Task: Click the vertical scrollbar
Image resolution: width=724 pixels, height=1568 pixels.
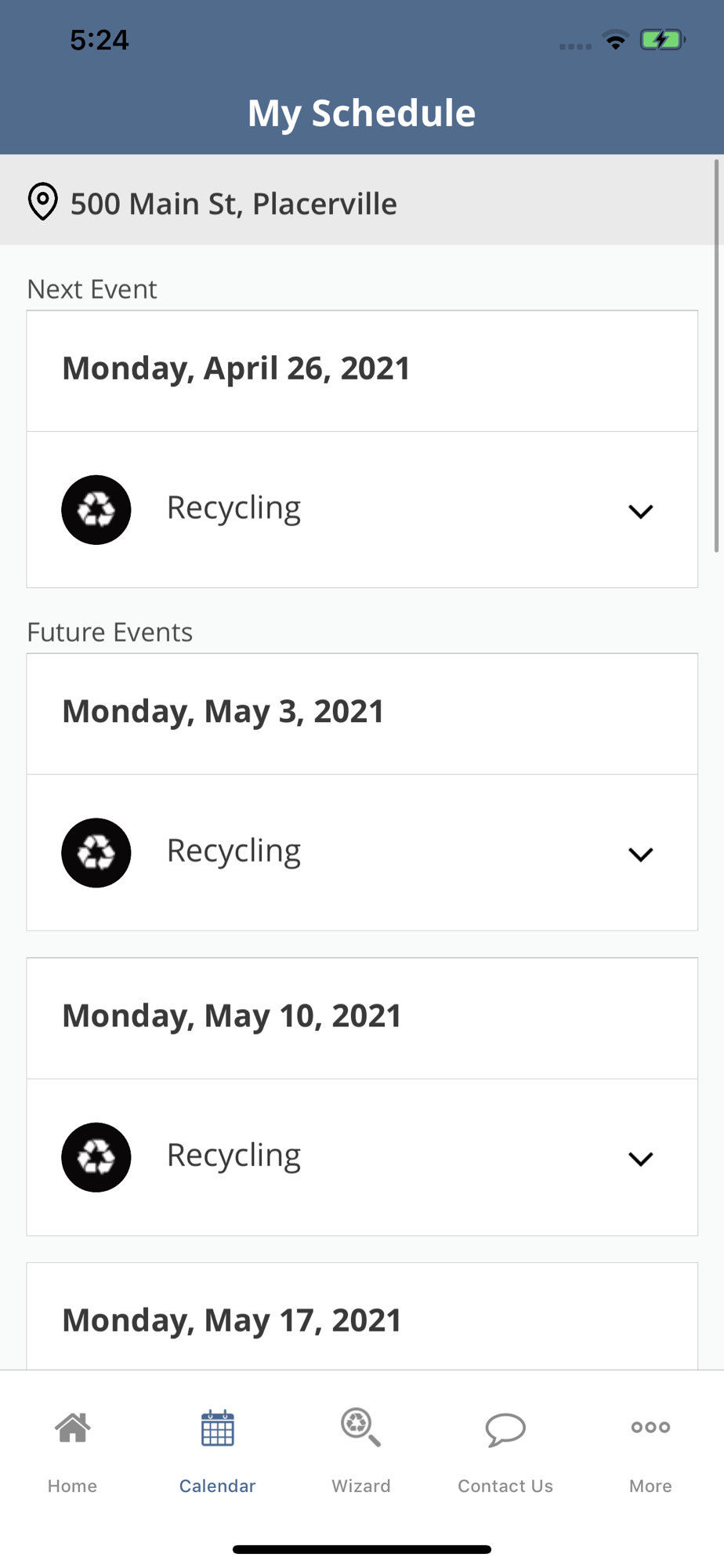Action: coord(716,357)
